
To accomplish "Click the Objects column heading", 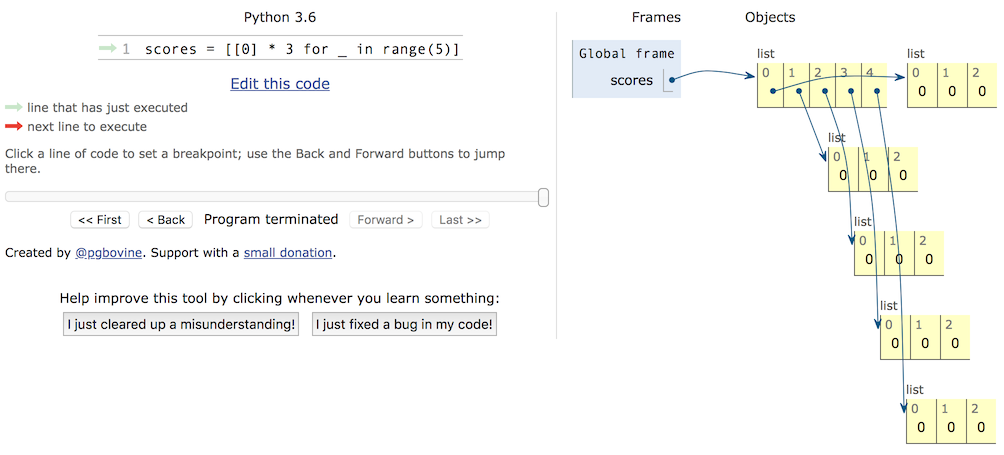I will [770, 17].
